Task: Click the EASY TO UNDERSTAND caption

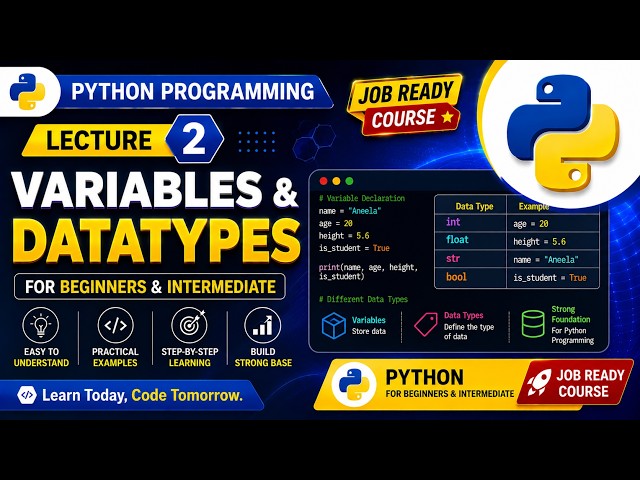Action: tap(41, 357)
